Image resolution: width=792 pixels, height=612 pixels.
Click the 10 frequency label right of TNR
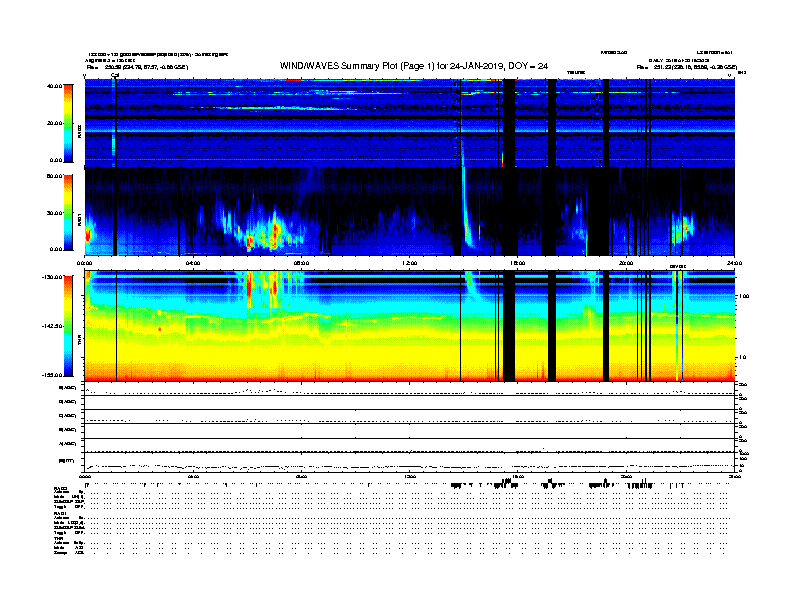pos(743,358)
